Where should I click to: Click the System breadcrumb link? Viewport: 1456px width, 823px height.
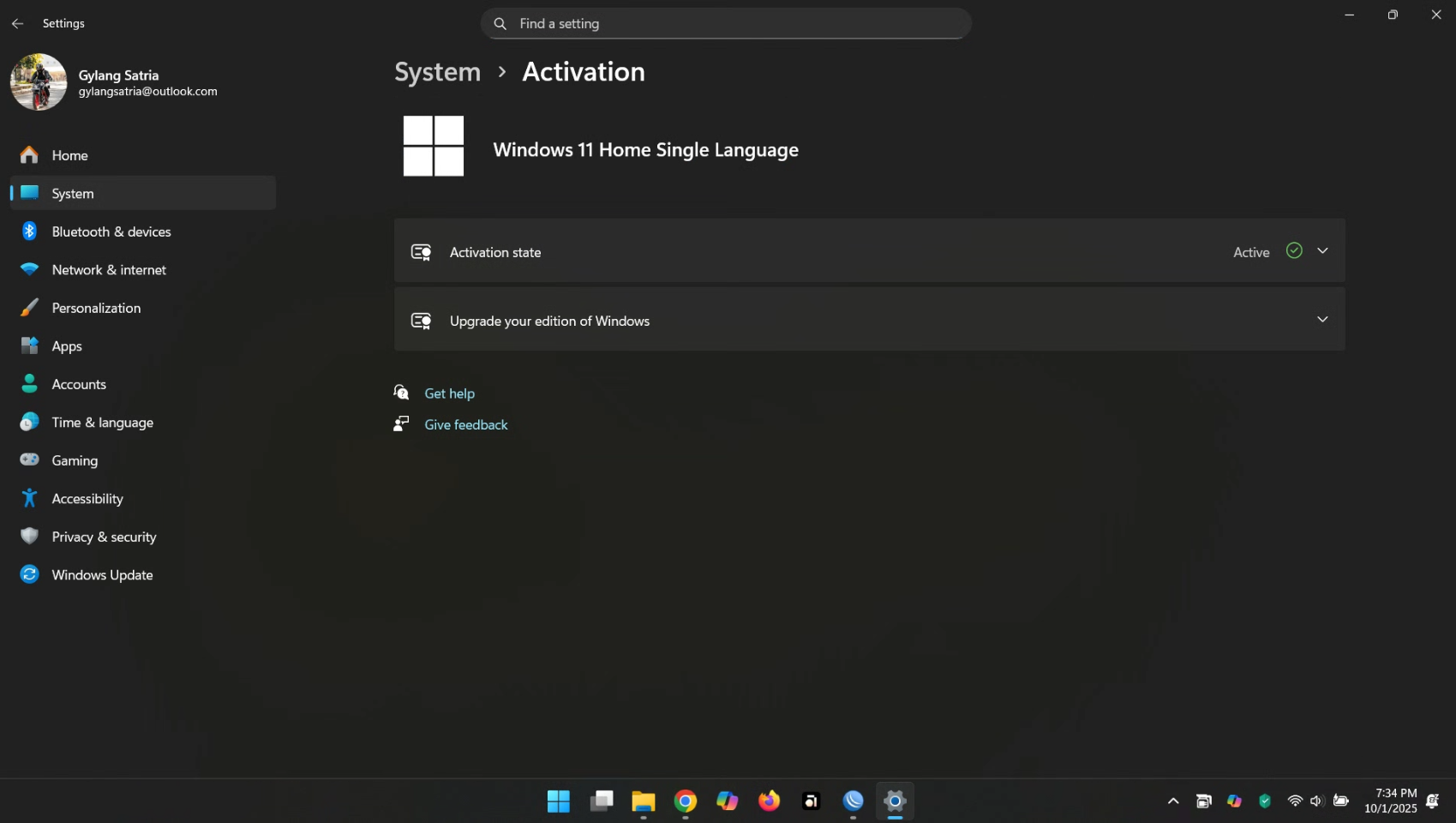tap(437, 72)
